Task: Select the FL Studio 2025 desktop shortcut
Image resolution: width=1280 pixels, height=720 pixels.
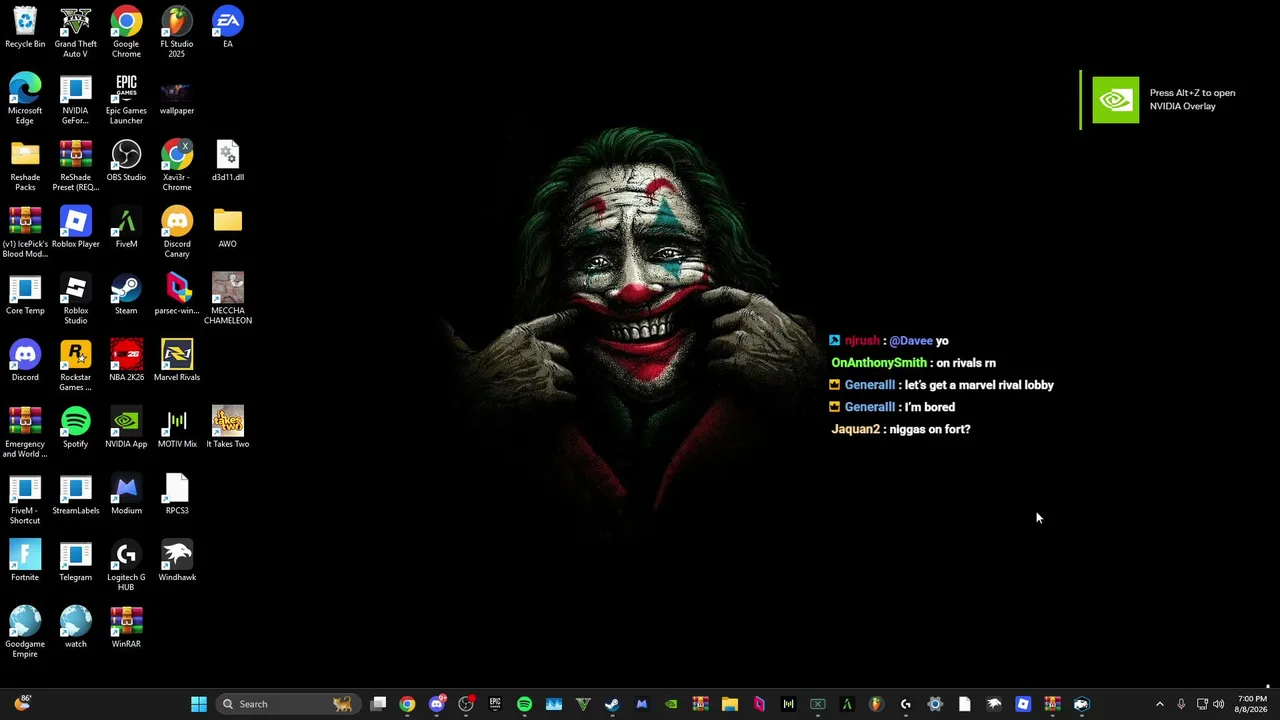Action: tap(177, 32)
